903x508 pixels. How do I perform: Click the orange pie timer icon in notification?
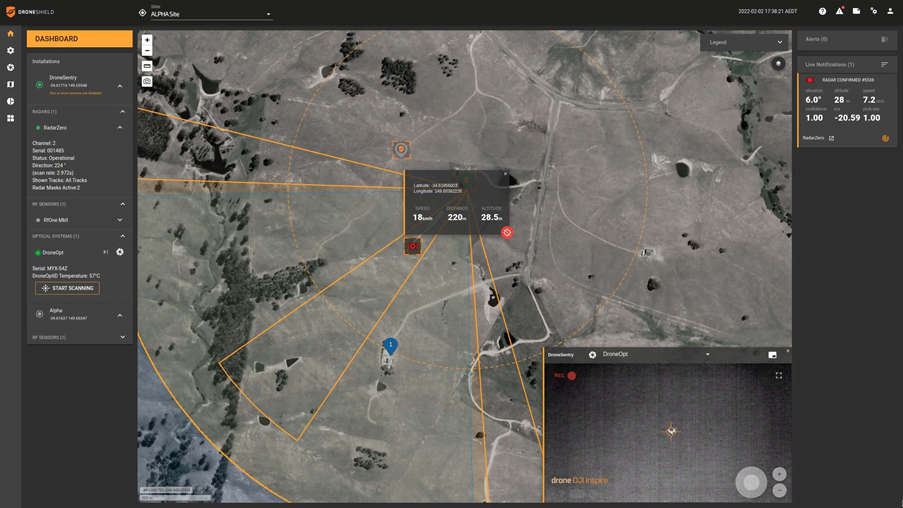pyautogui.click(x=885, y=138)
